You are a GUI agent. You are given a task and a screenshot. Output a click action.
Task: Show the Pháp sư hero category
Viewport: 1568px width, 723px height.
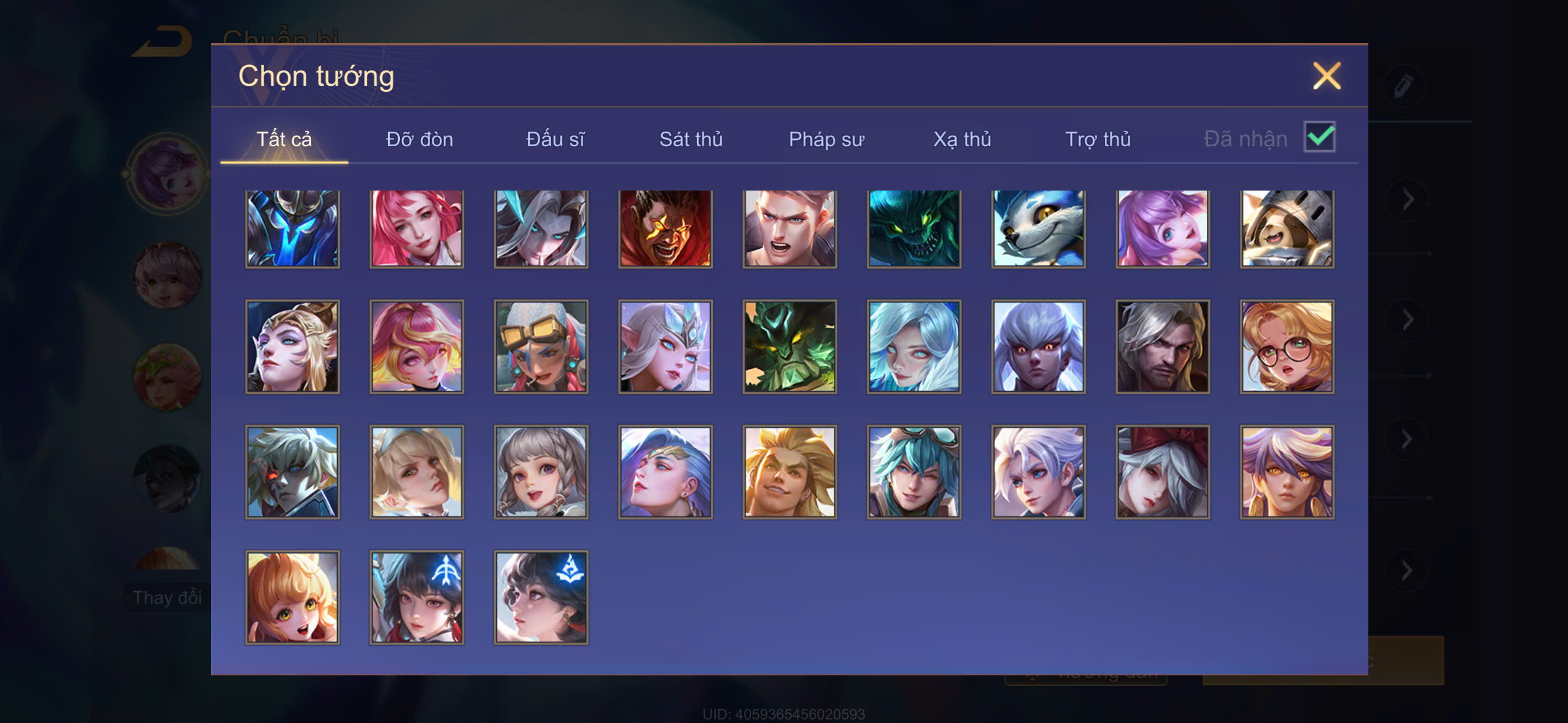coord(826,140)
